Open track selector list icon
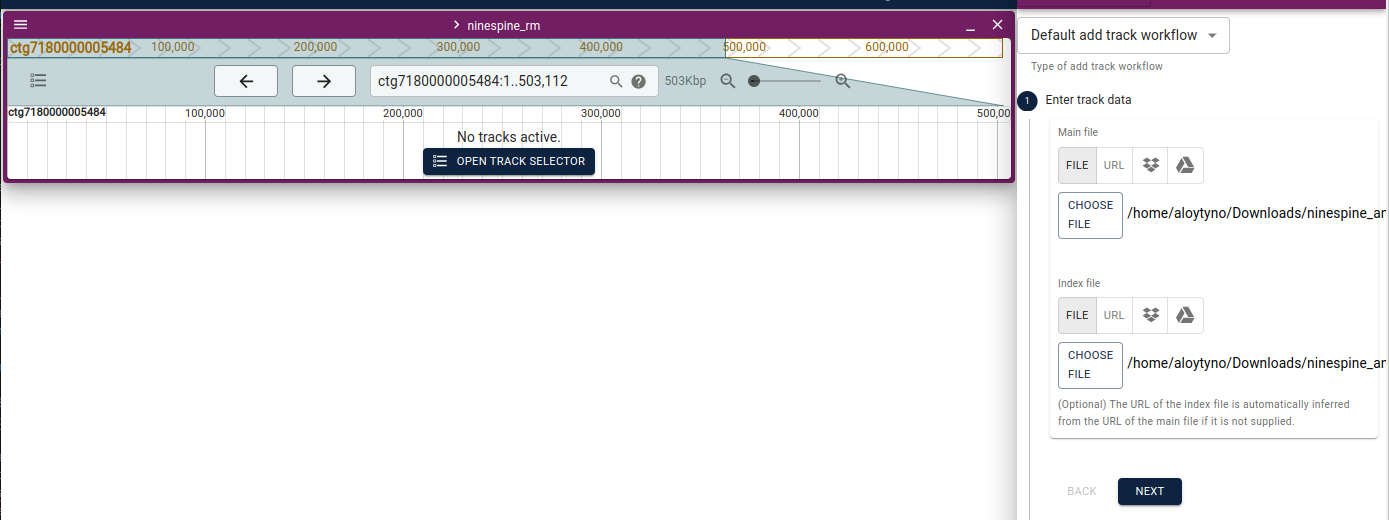Screen dimensions: 1389x520 click(x=39, y=81)
